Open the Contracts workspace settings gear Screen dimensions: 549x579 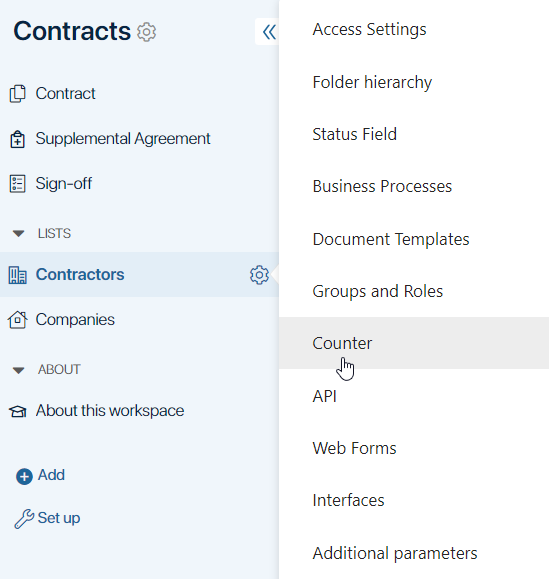coord(147,32)
